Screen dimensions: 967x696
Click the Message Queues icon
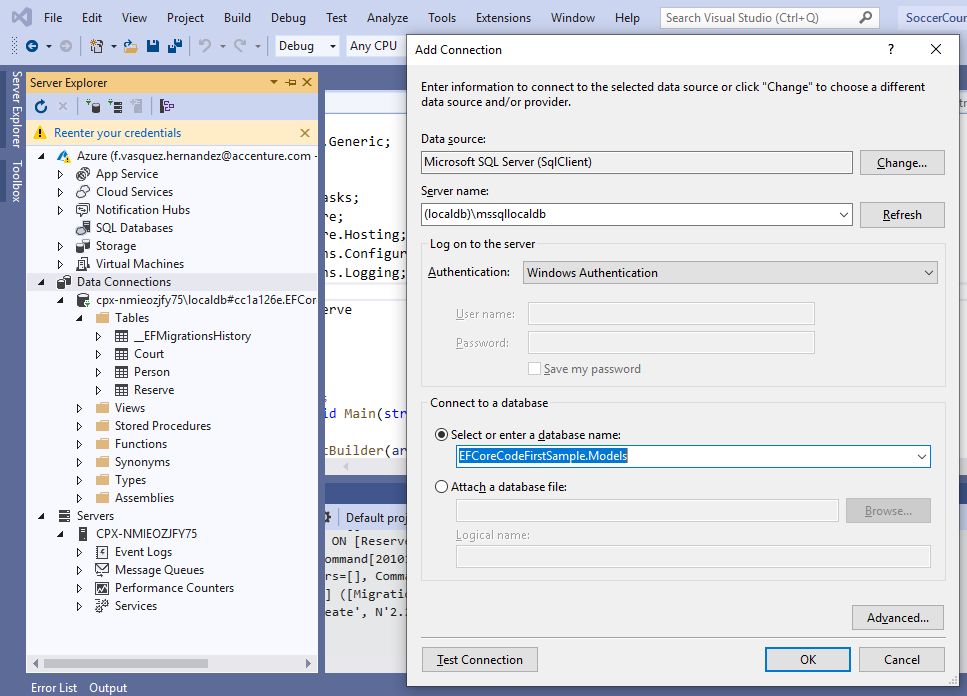pyautogui.click(x=102, y=570)
